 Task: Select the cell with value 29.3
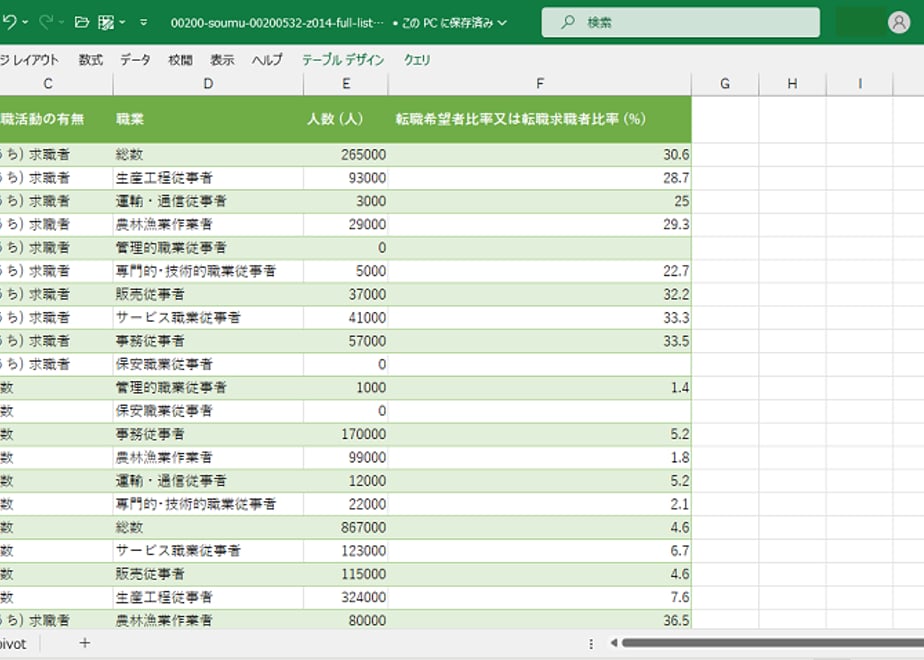540,225
